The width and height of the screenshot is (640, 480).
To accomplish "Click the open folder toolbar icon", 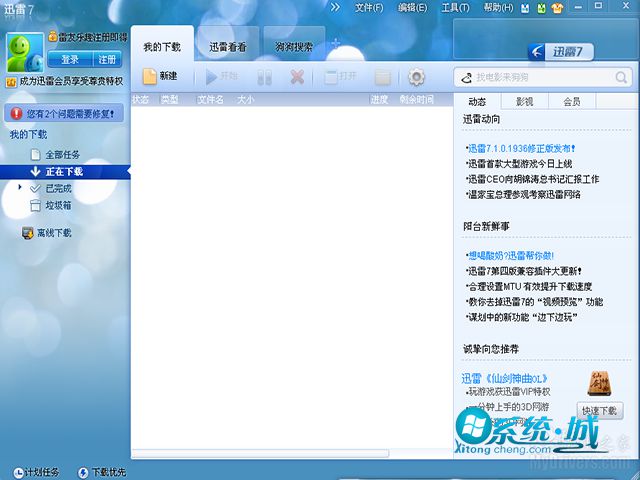I will click(x=382, y=77).
